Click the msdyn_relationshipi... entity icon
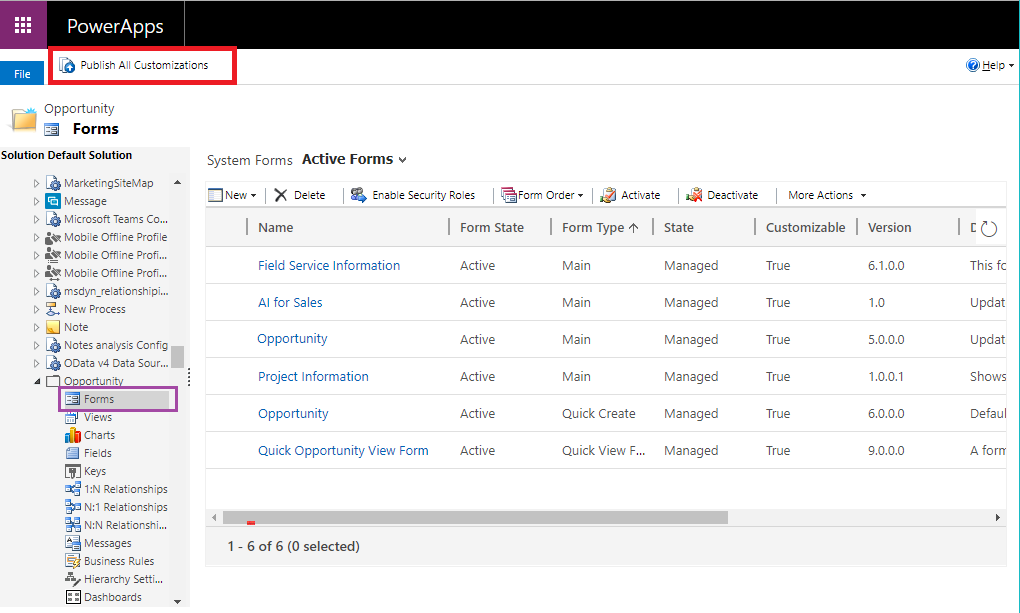 tap(53, 292)
